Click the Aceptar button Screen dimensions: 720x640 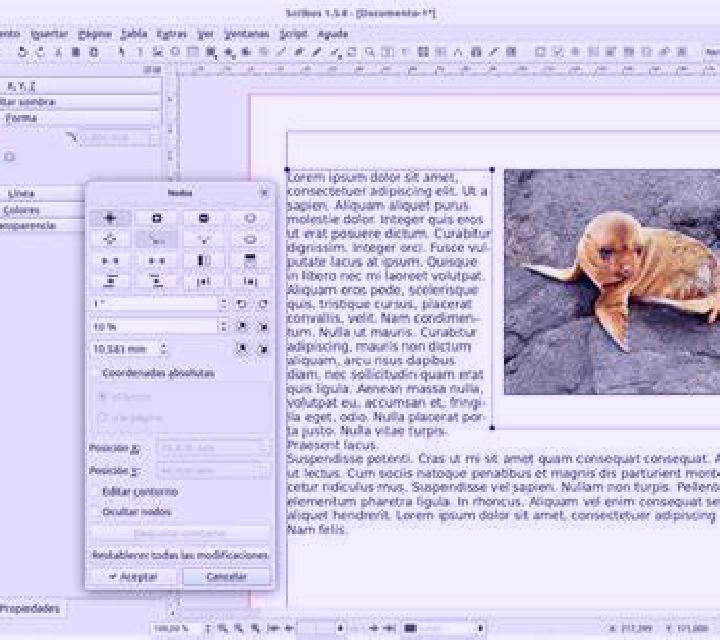coord(134,577)
